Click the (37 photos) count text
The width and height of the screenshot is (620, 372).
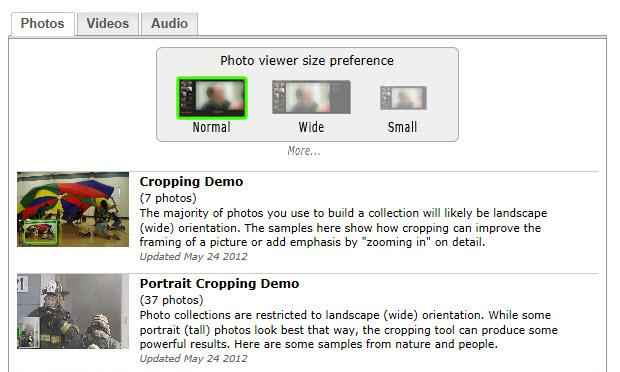[x=172, y=300]
